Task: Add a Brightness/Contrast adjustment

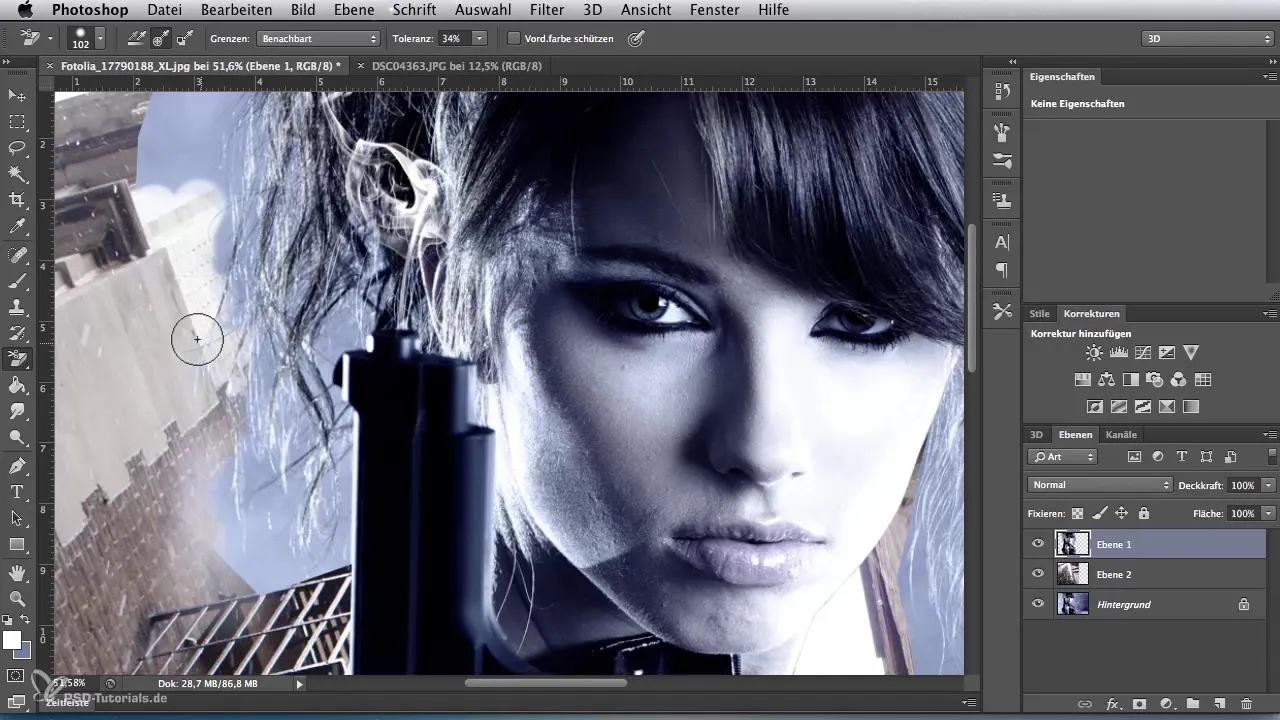Action: 1095,352
